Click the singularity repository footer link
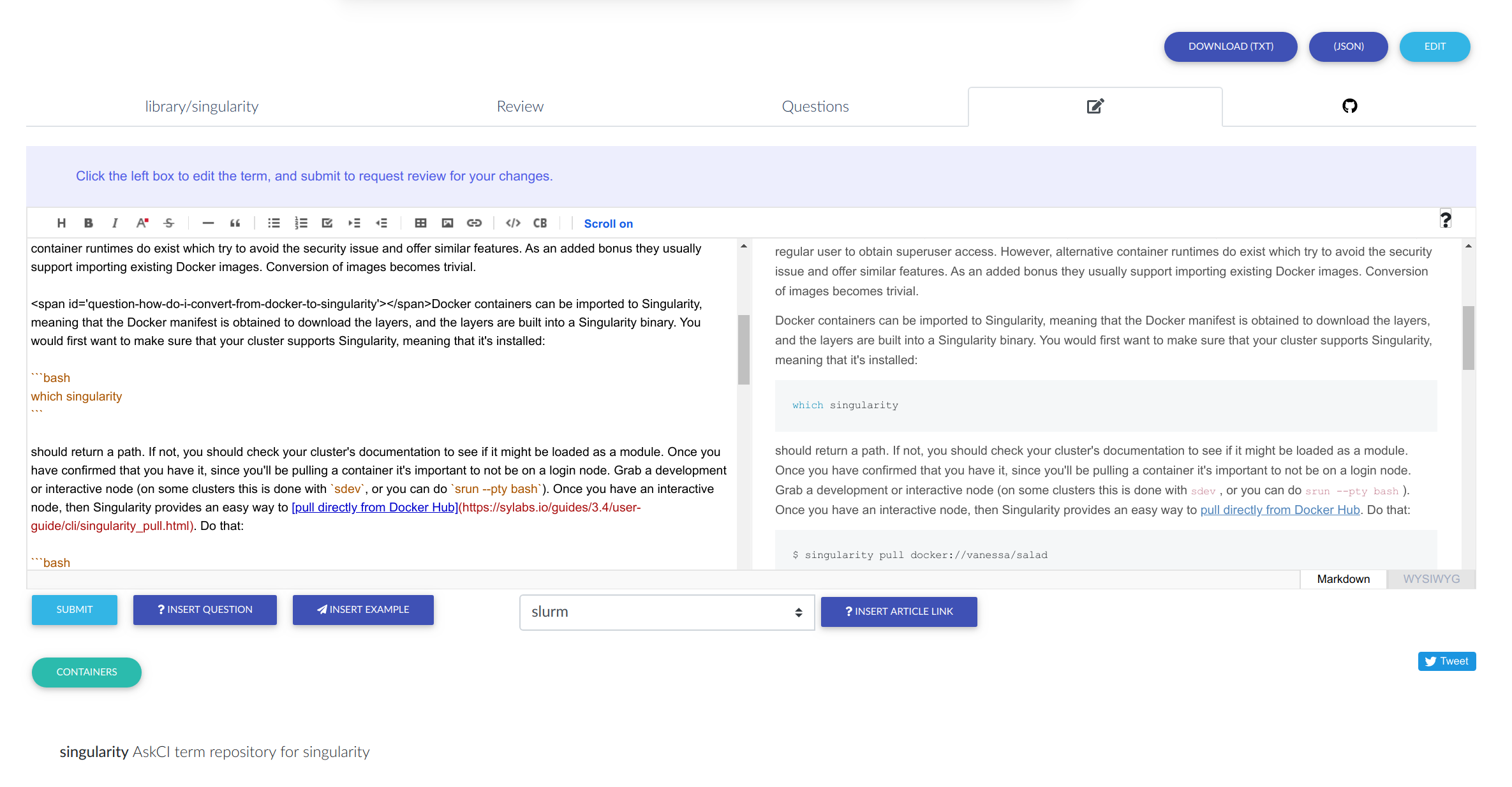The width and height of the screenshot is (1512, 787). point(94,752)
